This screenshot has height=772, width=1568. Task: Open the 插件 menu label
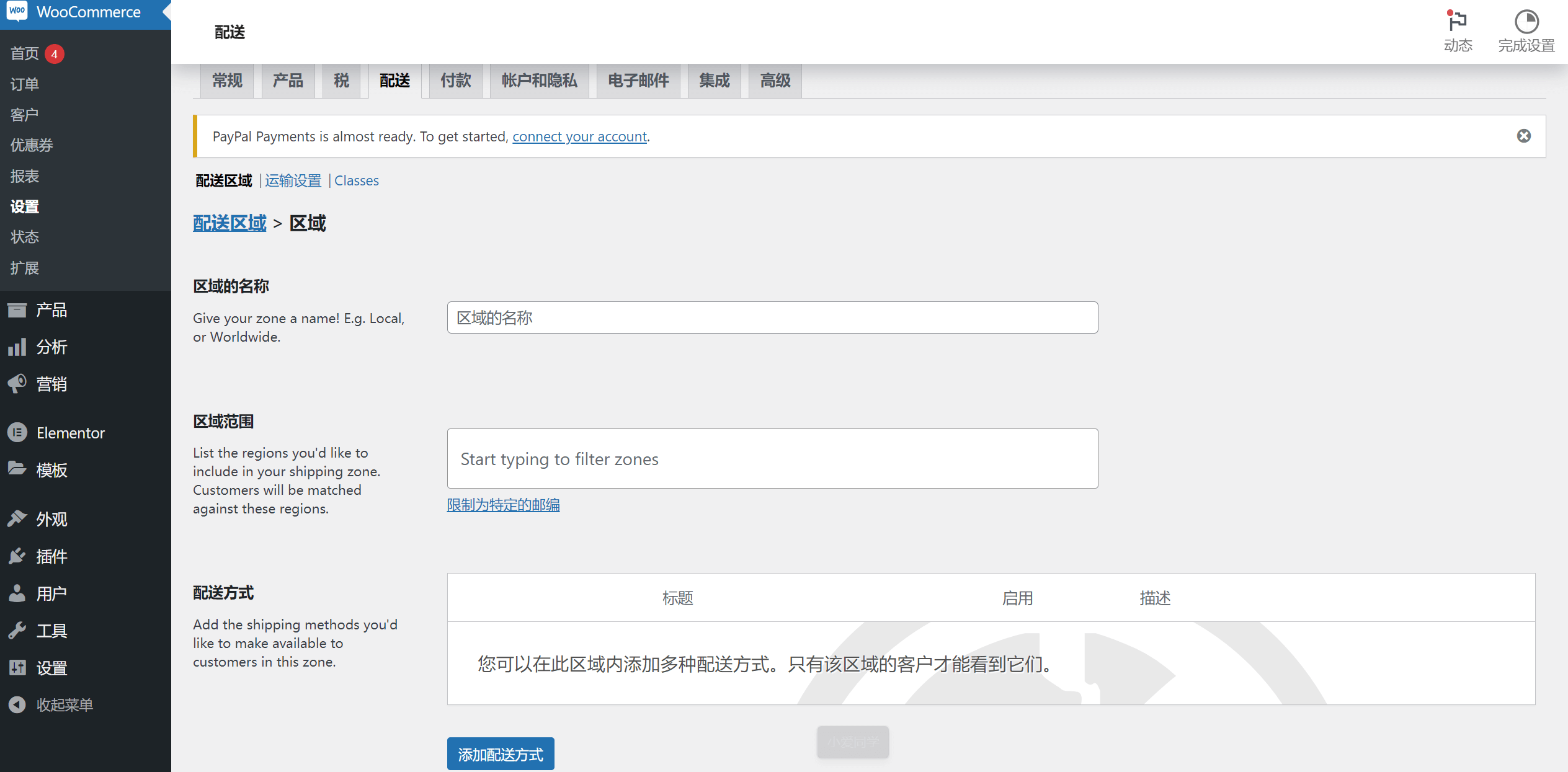(x=51, y=556)
